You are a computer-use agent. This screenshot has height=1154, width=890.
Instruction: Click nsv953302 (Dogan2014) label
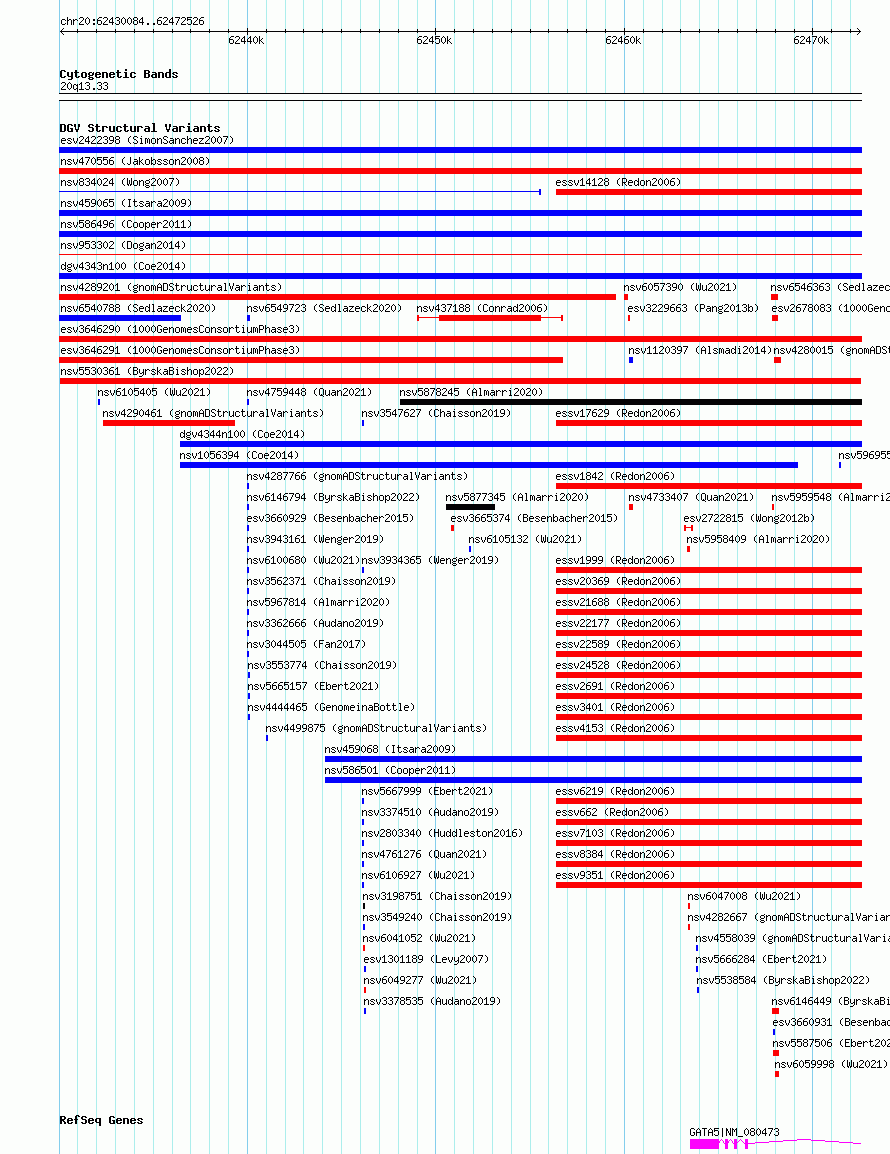tap(123, 245)
